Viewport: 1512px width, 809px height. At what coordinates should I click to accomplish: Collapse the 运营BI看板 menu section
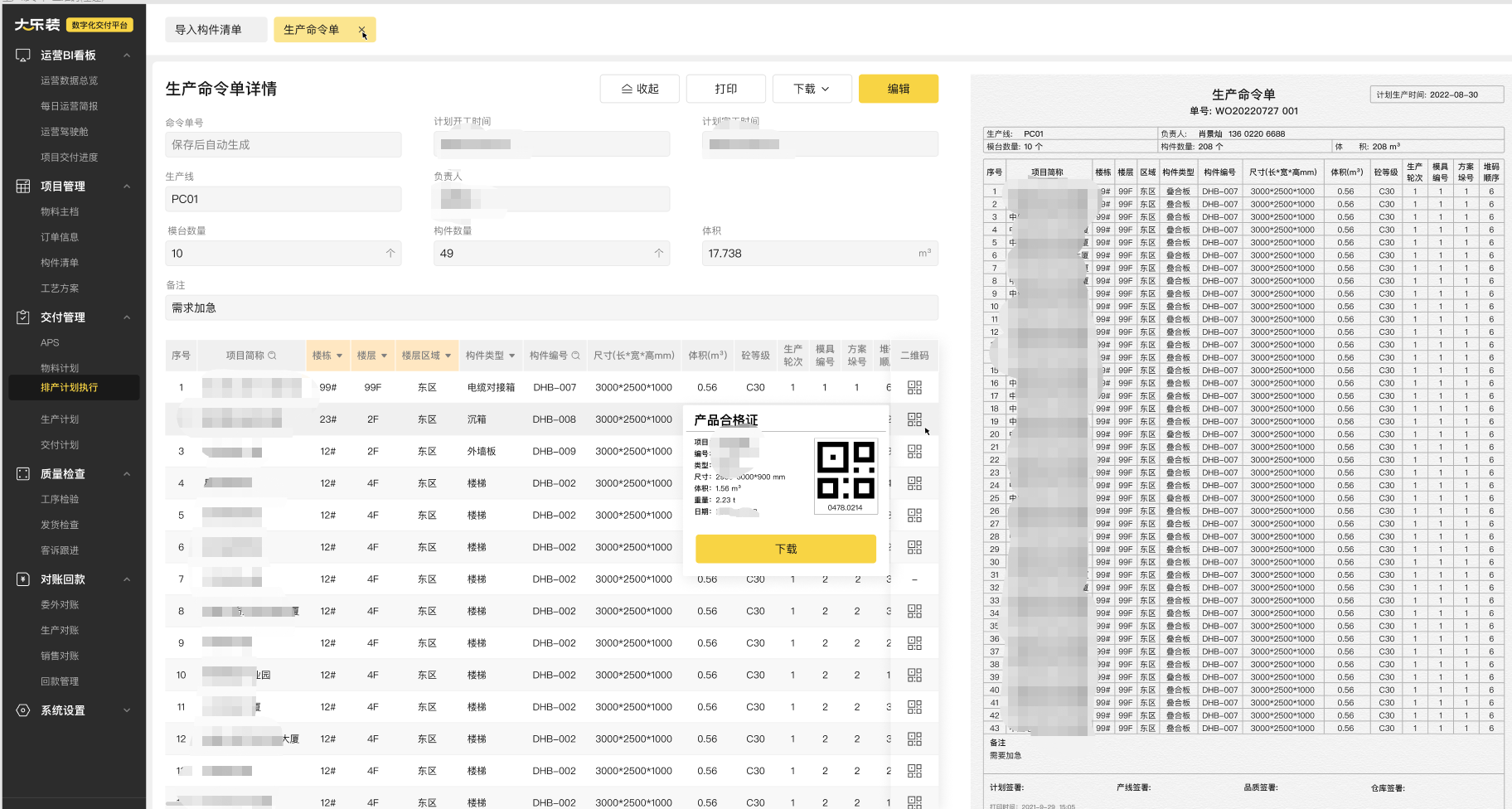pyautogui.click(x=127, y=56)
